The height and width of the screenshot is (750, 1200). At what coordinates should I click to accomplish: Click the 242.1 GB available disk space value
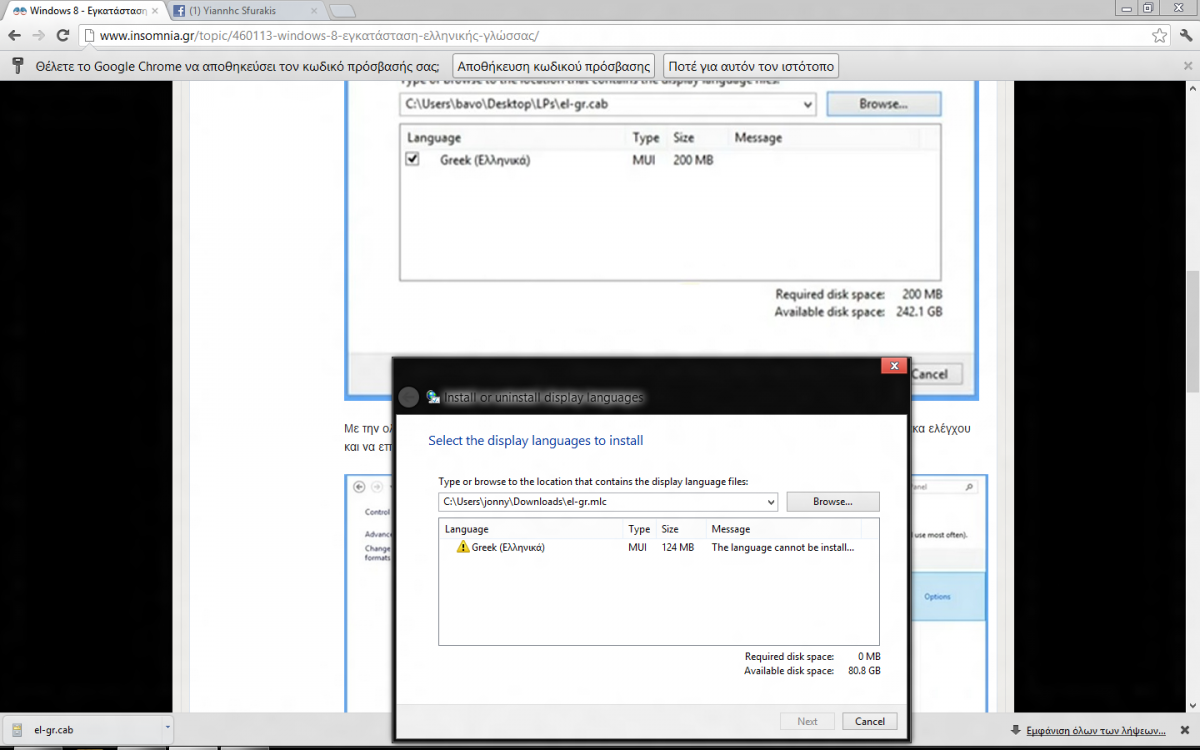(x=918, y=312)
